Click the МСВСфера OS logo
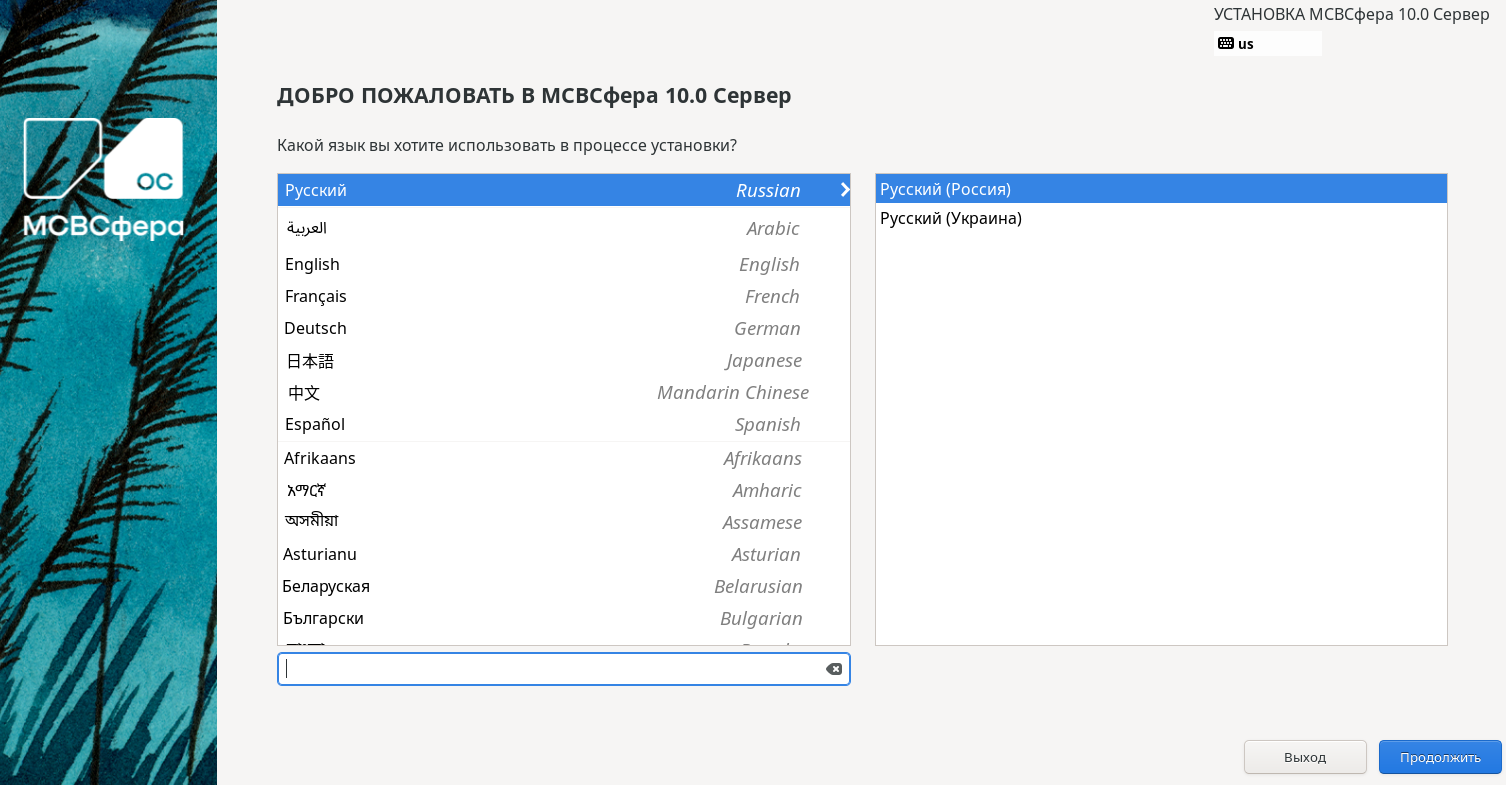Screen dimensions: 1506x785 [104, 179]
